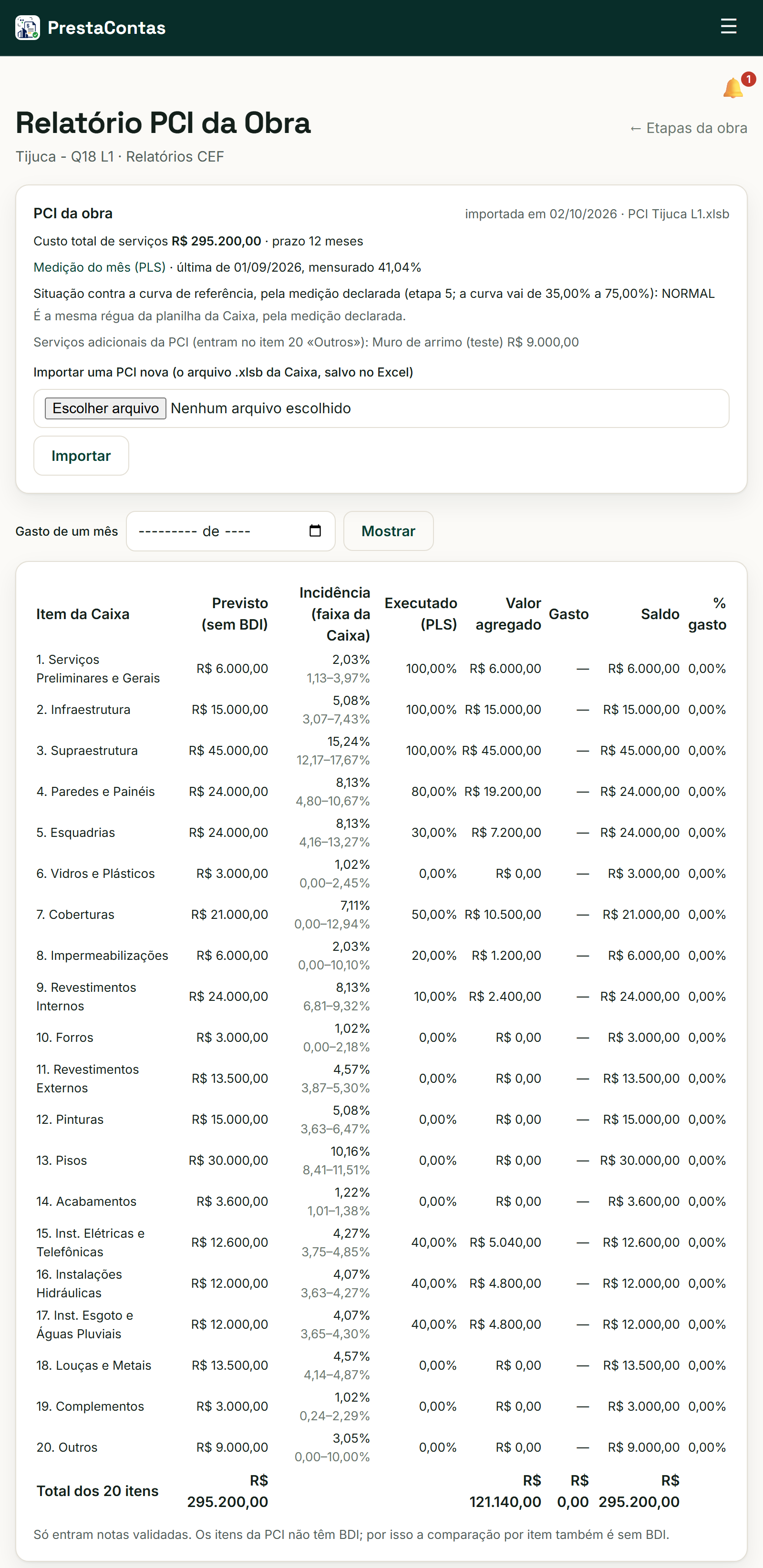Select row 16. Instalações Hidráulicas
This screenshot has height=1568, width=763.
coord(381,1283)
